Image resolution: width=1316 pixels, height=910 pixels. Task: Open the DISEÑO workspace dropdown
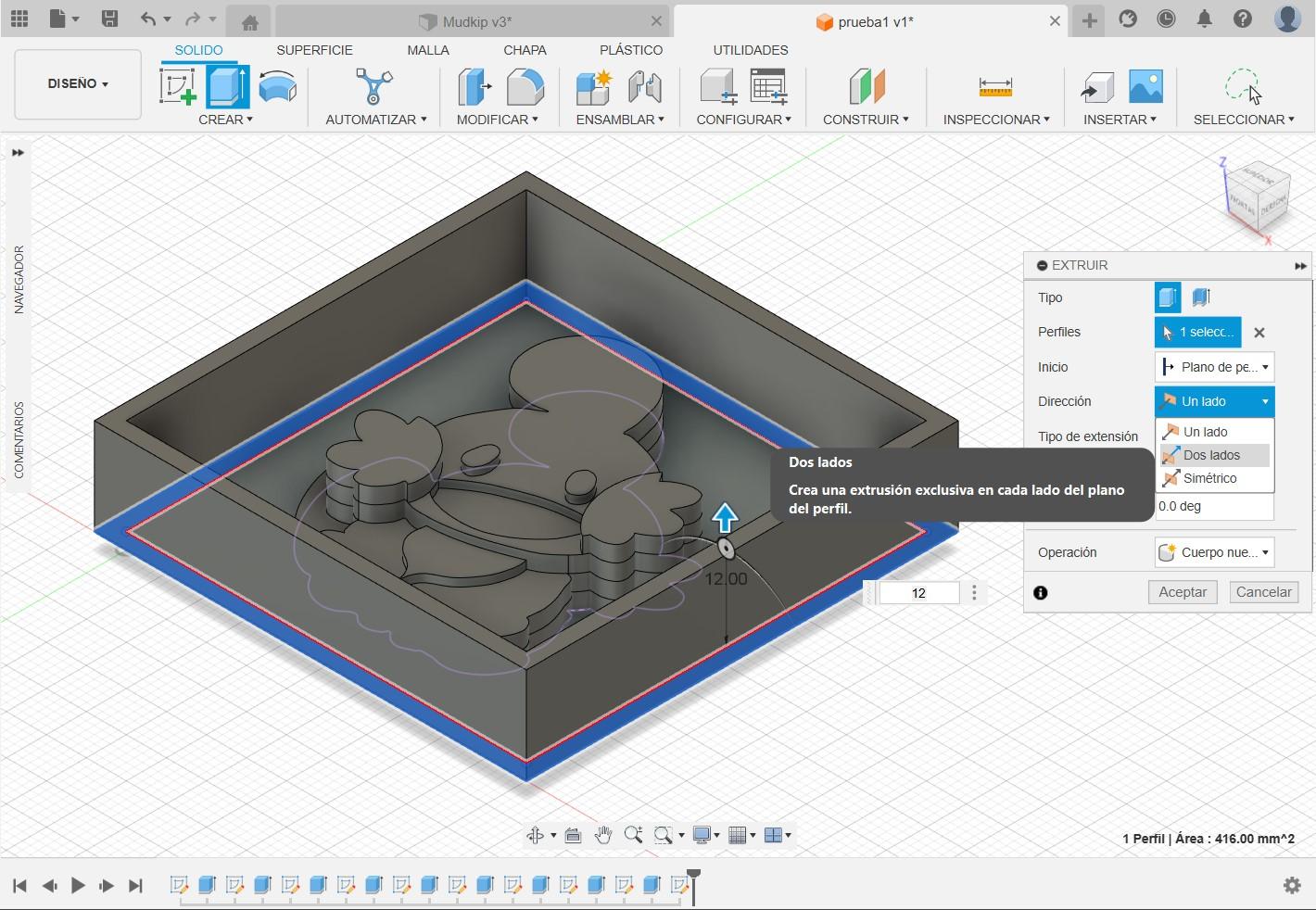coord(78,83)
